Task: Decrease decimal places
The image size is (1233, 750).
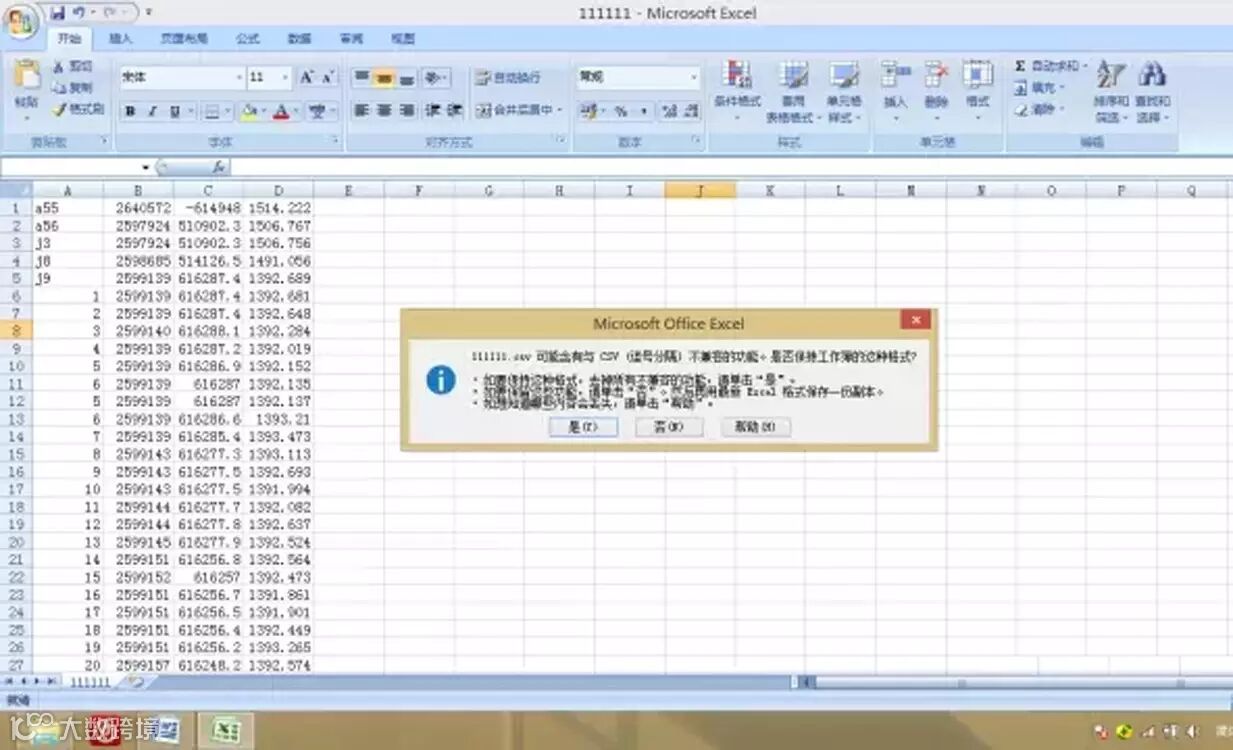Action: point(692,111)
